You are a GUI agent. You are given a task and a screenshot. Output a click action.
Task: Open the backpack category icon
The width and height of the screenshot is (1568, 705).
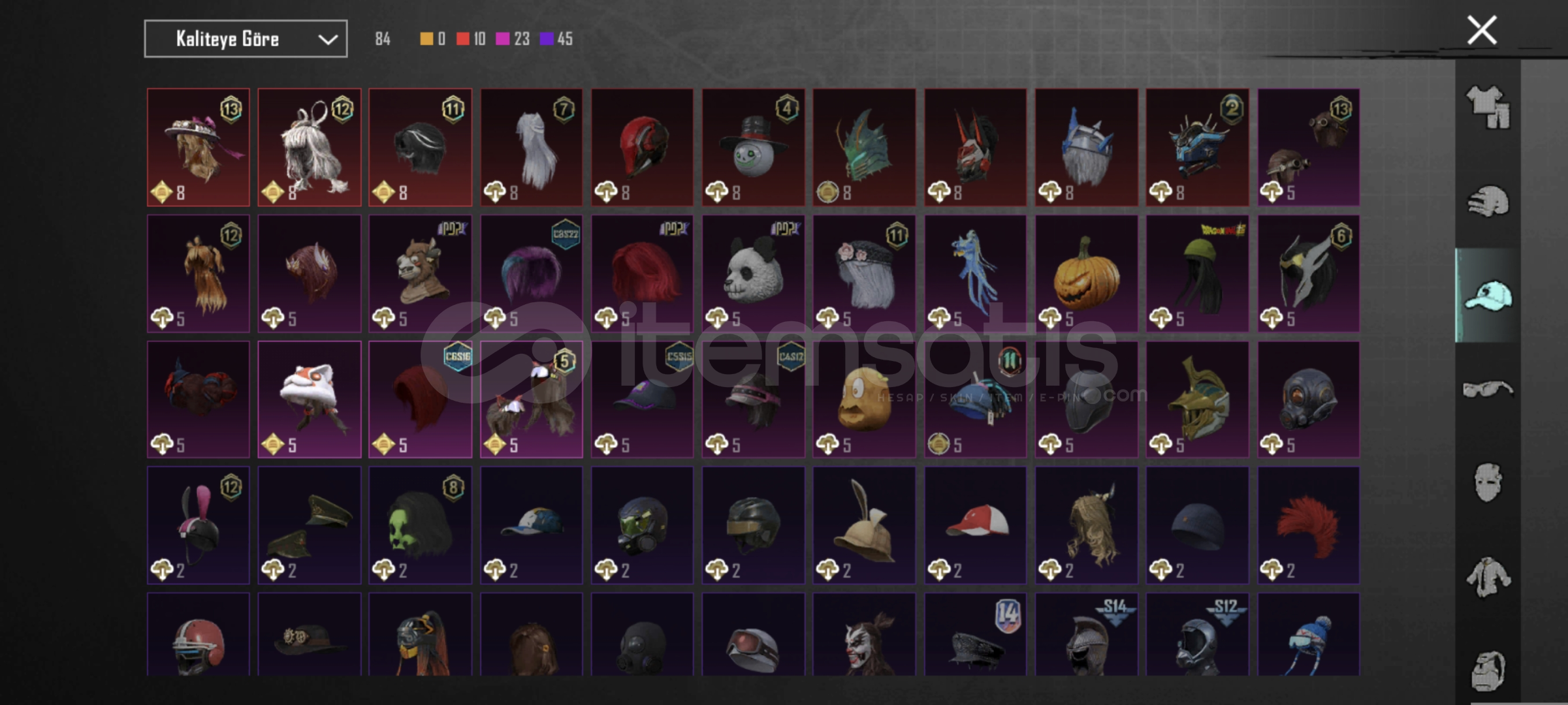(1488, 670)
